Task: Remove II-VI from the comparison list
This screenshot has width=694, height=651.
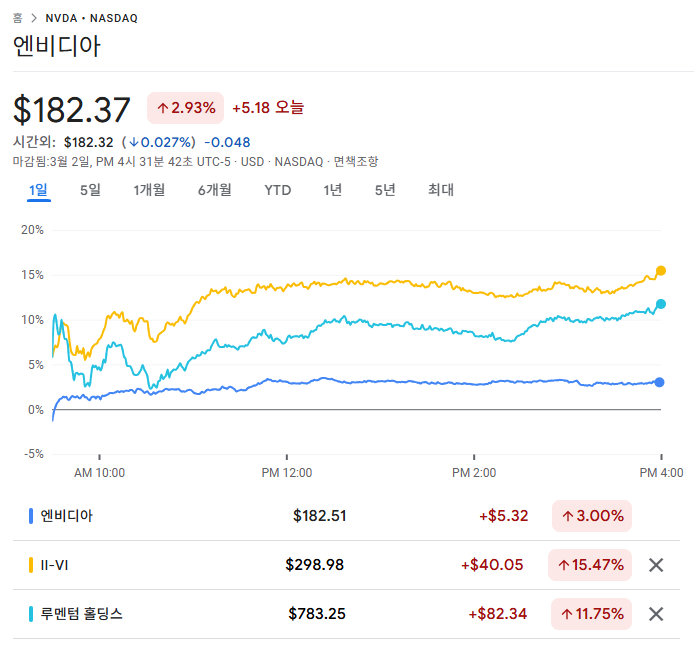Action: tap(656, 565)
